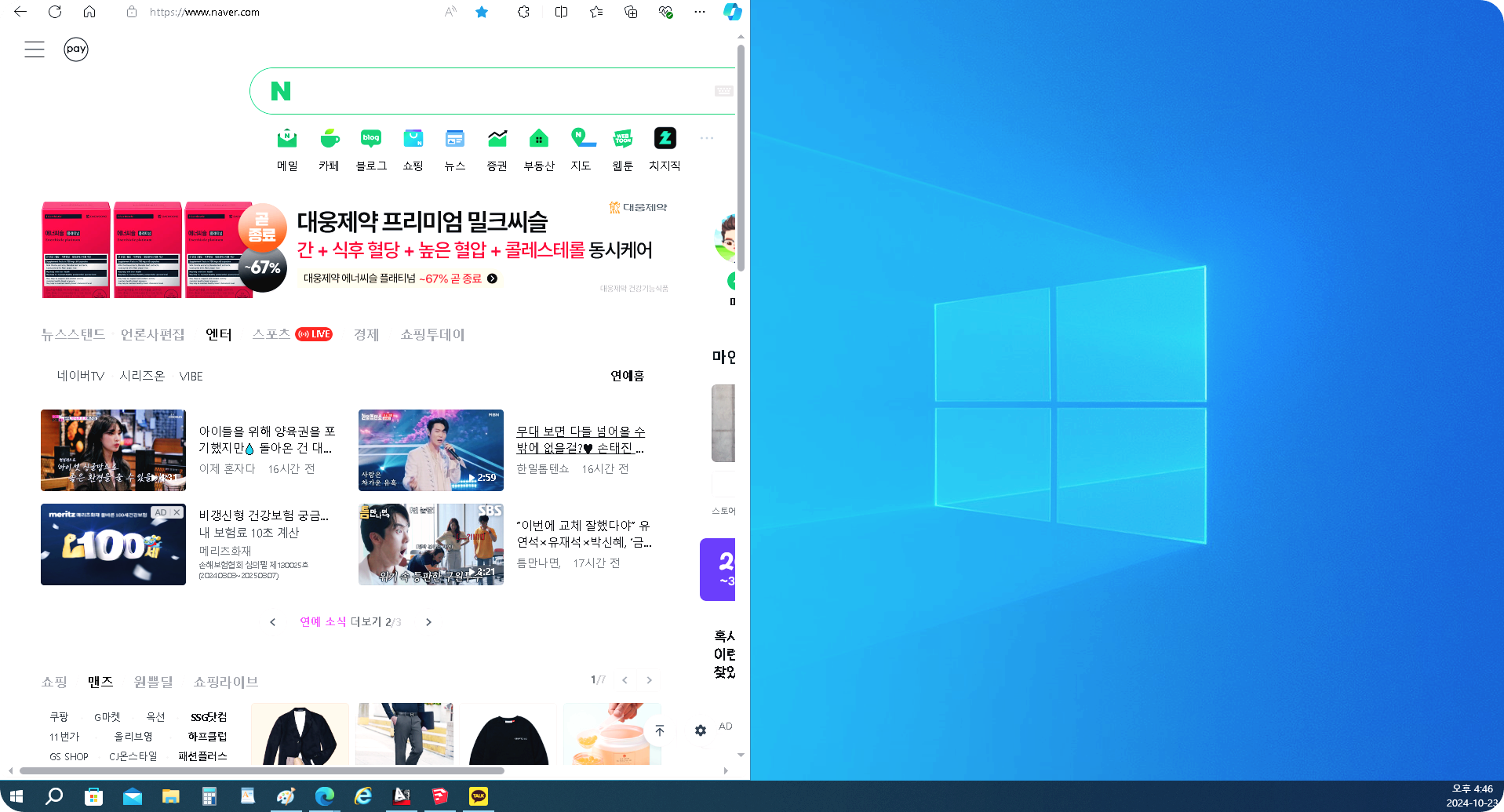Screen dimensions: 1504x812
Task: Open browser extensions puzzle icon
Action: (x=523, y=12)
